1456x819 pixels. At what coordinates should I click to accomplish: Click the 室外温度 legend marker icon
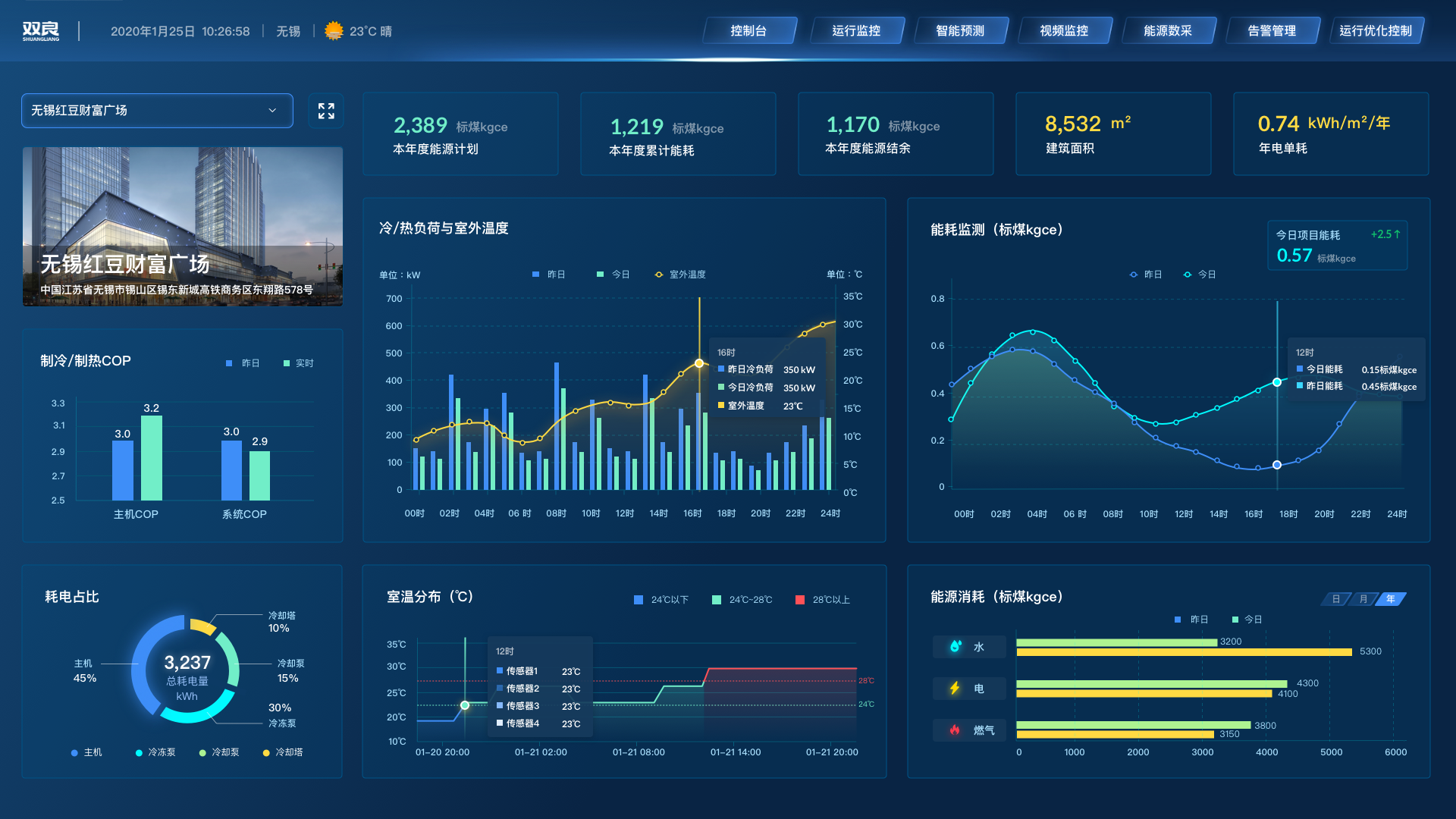(x=659, y=275)
